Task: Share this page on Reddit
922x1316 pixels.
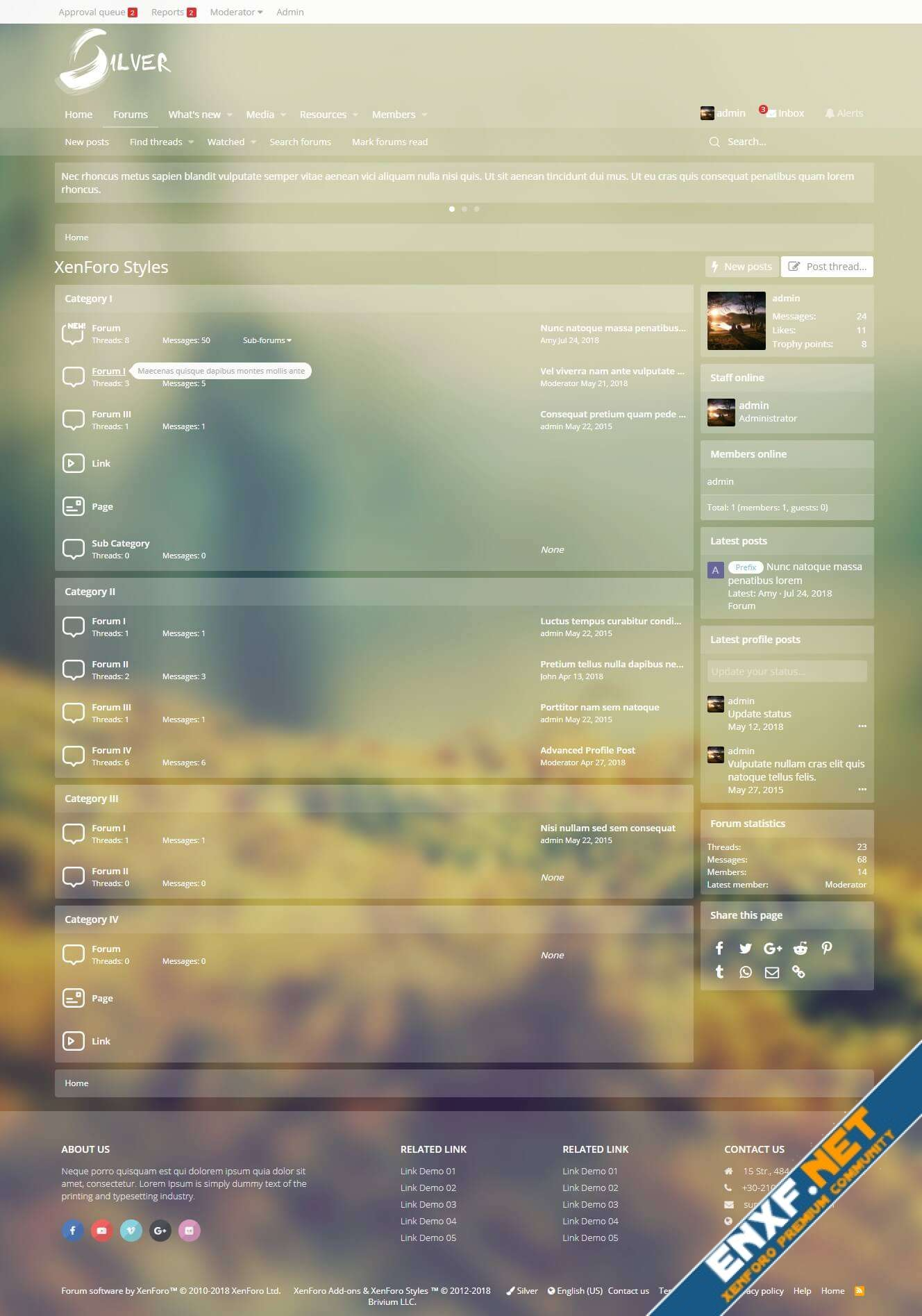Action: pos(801,948)
